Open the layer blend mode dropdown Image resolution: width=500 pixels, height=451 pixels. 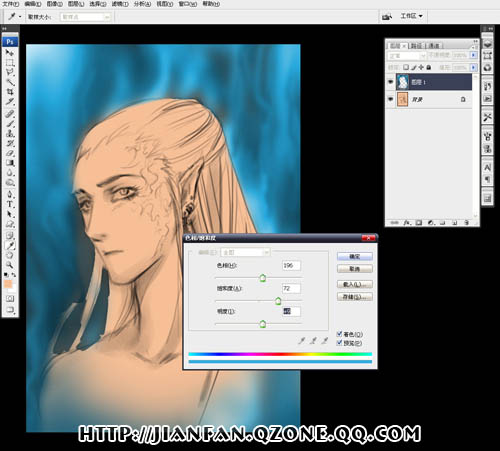[407, 56]
